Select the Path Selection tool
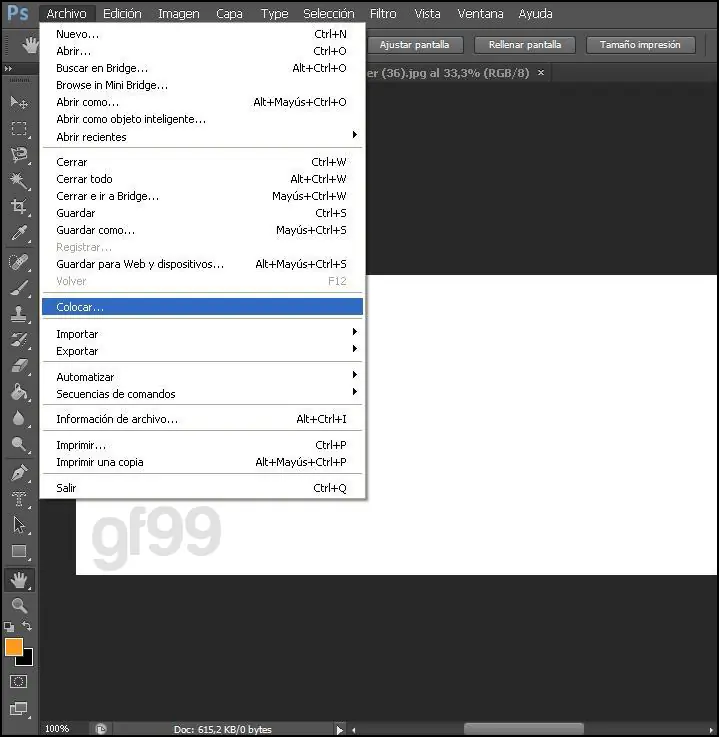 pyautogui.click(x=19, y=525)
